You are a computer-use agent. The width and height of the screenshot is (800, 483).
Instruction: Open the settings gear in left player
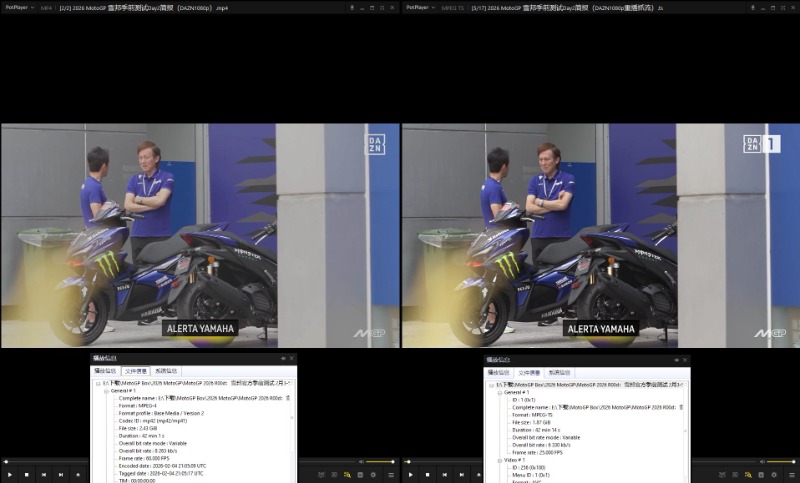click(373, 474)
